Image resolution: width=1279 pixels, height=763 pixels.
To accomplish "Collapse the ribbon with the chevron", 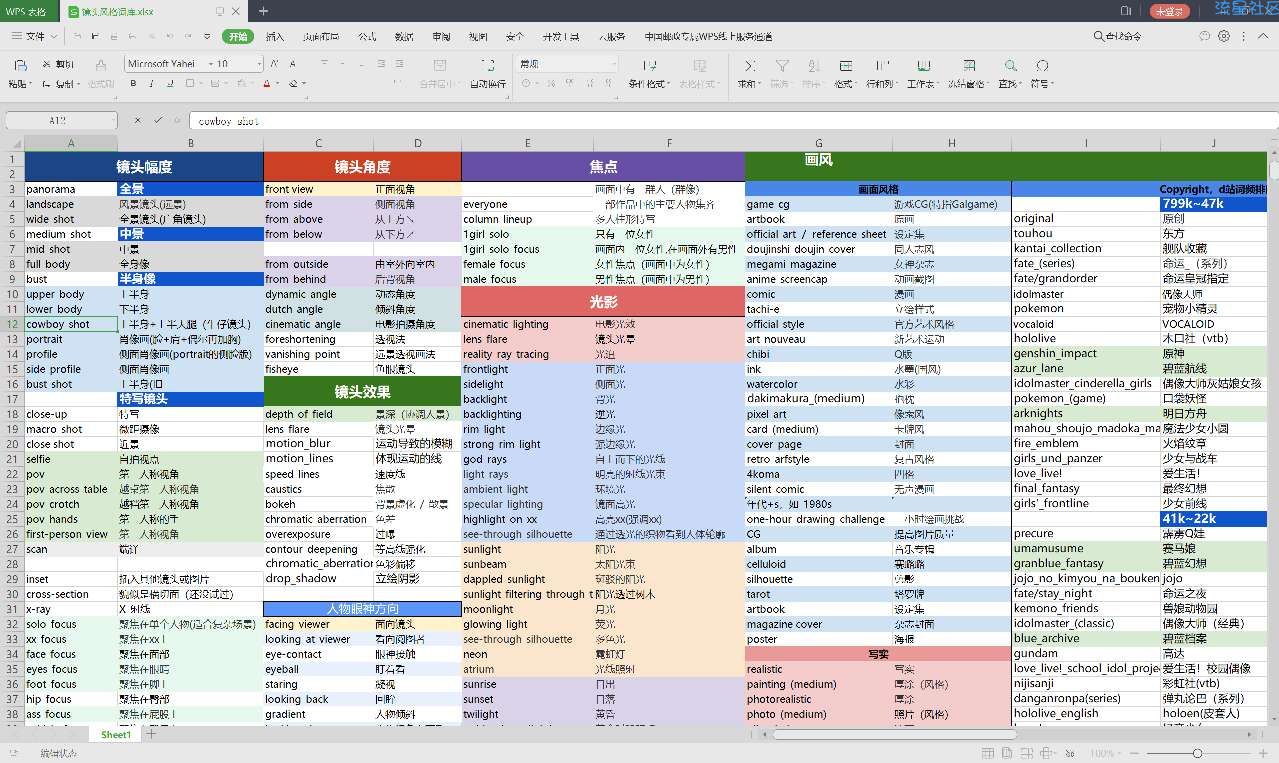I will [x=1261, y=36].
